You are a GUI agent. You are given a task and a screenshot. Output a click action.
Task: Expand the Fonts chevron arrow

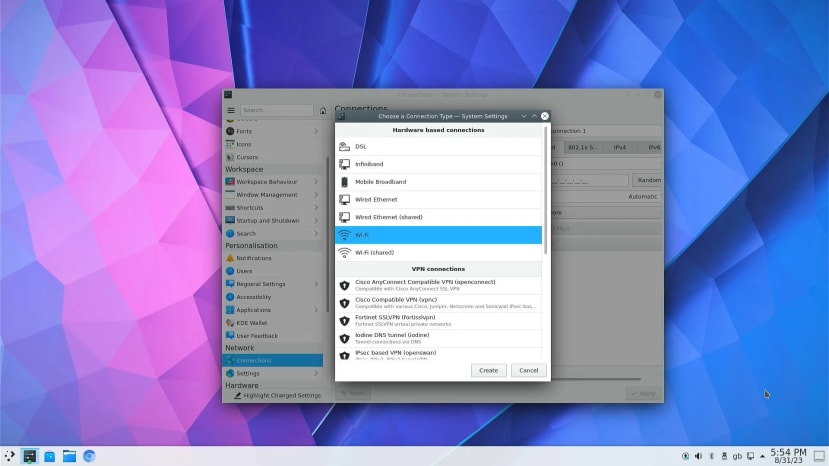316,131
